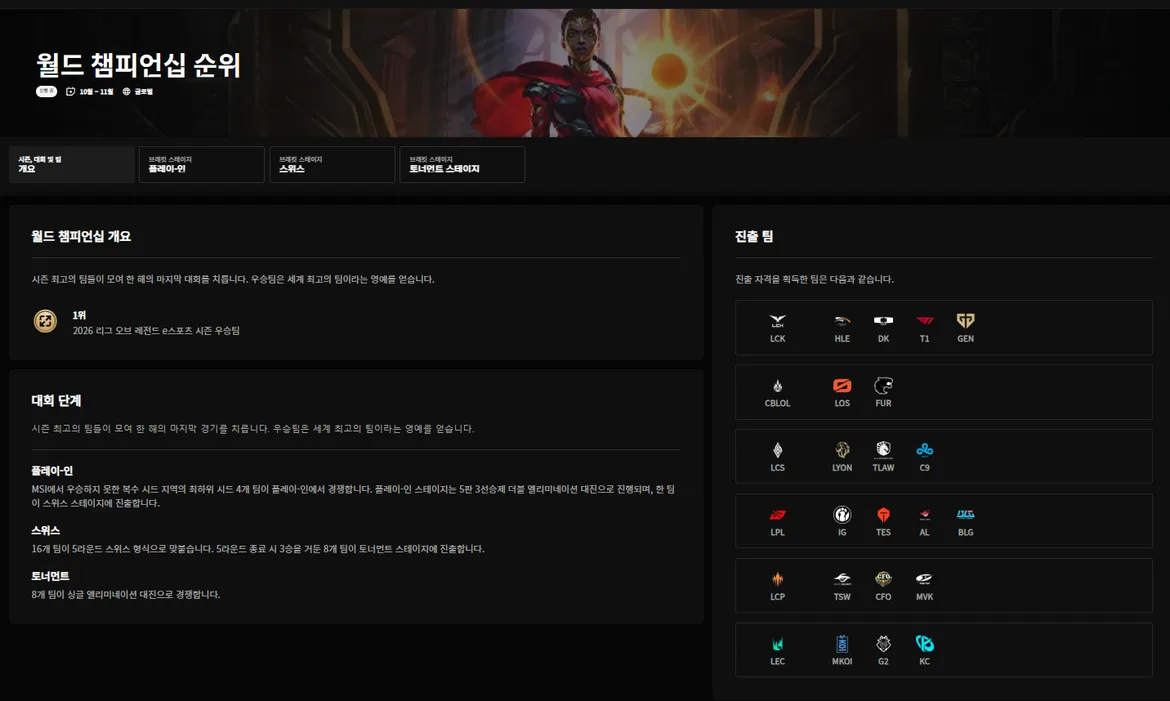The height and width of the screenshot is (701, 1170).
Task: Select the IG team icon
Action: pos(842,515)
